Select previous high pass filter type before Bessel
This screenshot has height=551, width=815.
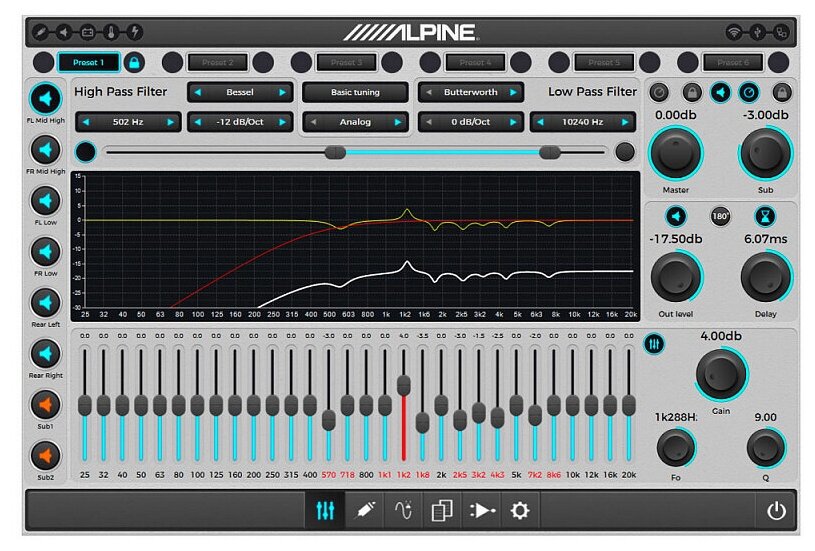pyautogui.click(x=198, y=93)
